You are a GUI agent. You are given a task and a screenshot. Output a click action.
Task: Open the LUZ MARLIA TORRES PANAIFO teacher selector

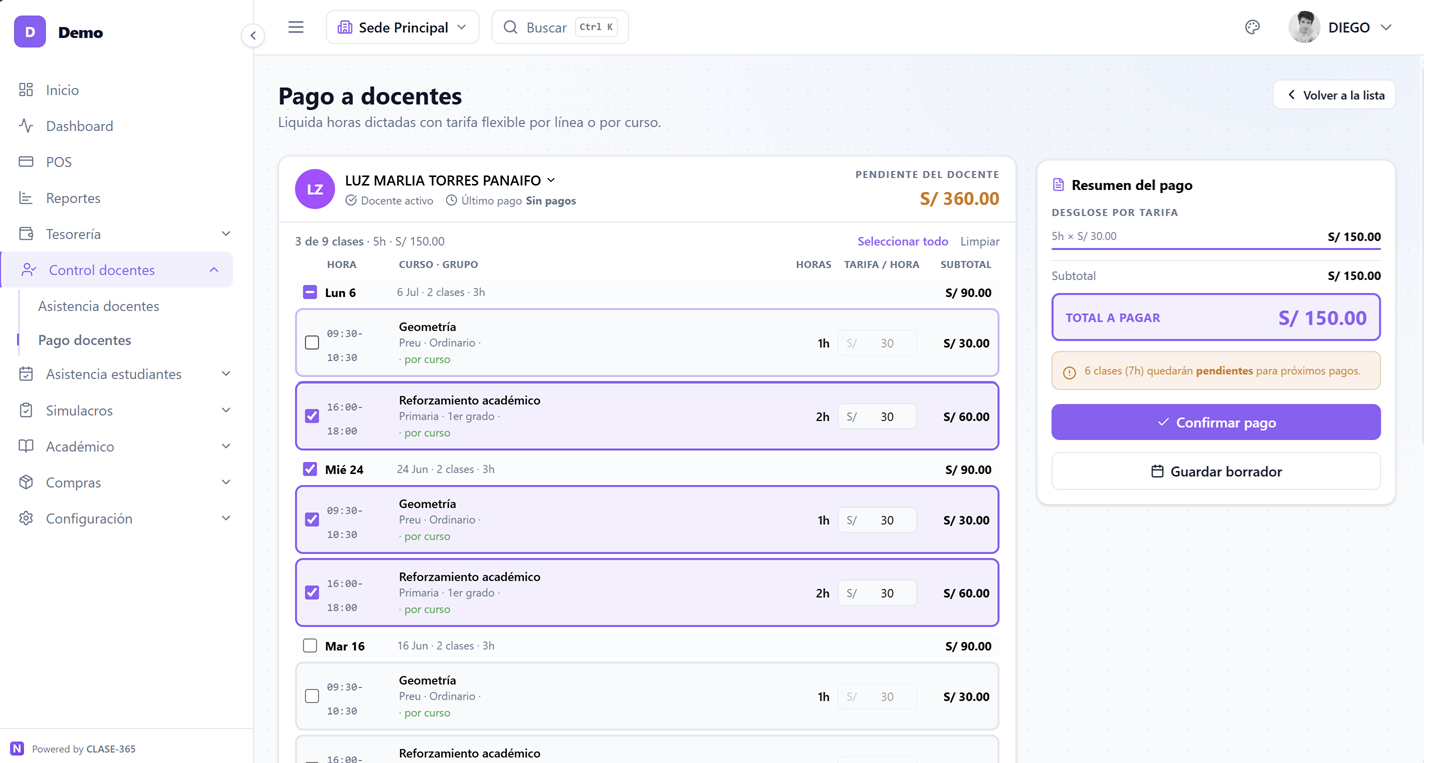click(x=450, y=180)
